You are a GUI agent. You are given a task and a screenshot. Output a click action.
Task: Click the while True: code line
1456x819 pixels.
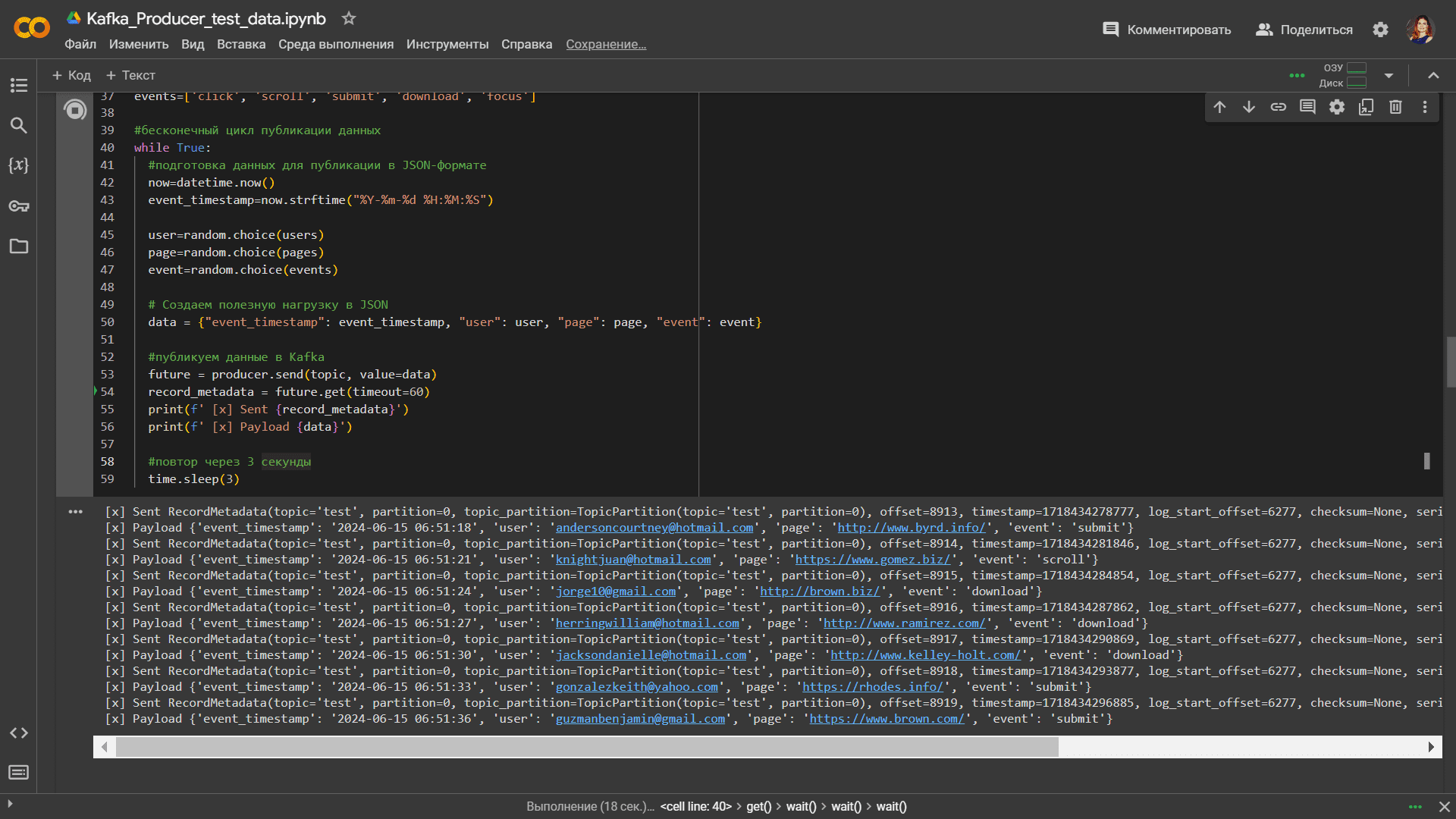point(173,148)
